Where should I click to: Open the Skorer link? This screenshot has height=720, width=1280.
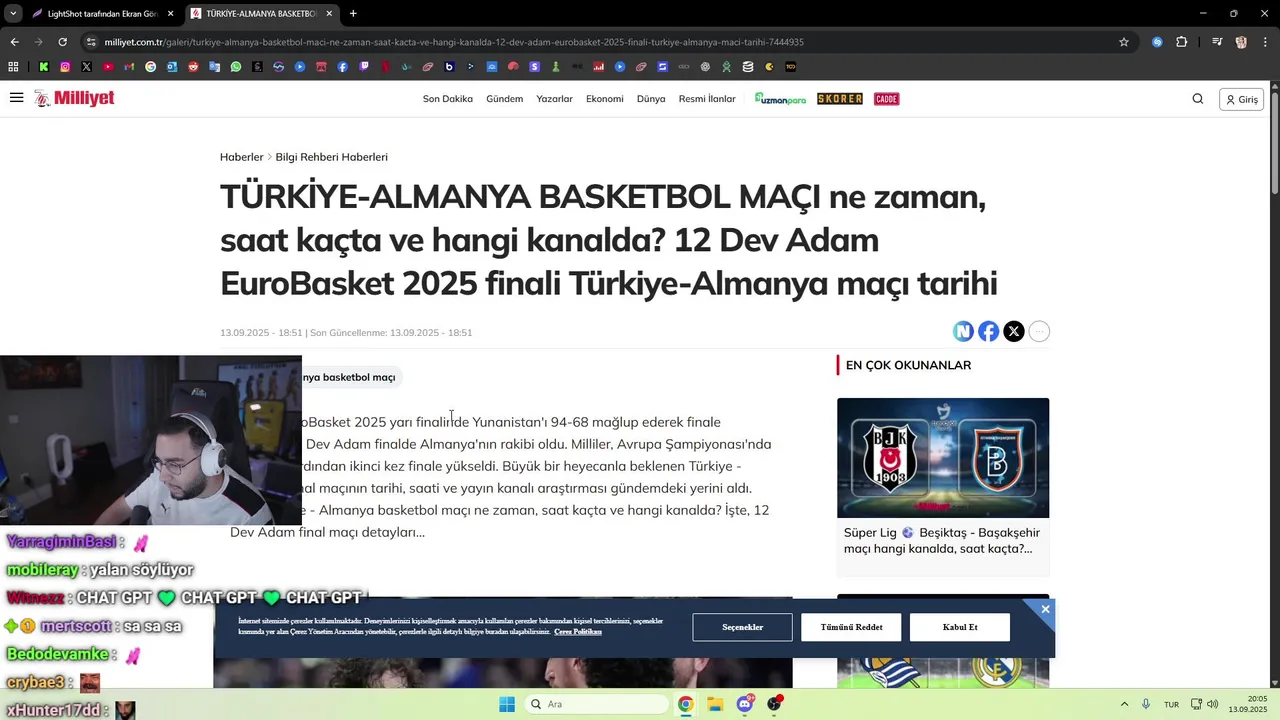pos(840,99)
